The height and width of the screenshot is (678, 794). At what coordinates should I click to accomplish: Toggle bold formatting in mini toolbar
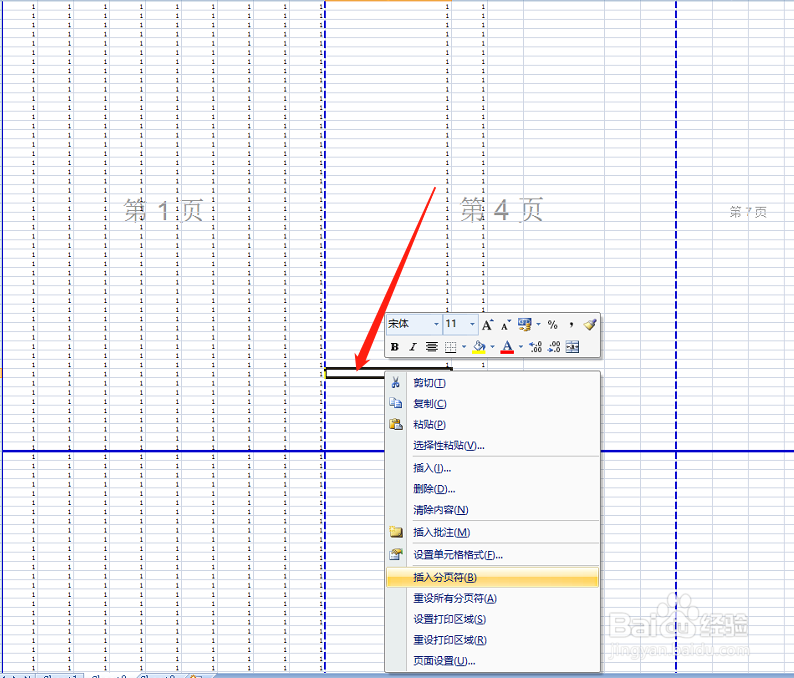[395, 347]
